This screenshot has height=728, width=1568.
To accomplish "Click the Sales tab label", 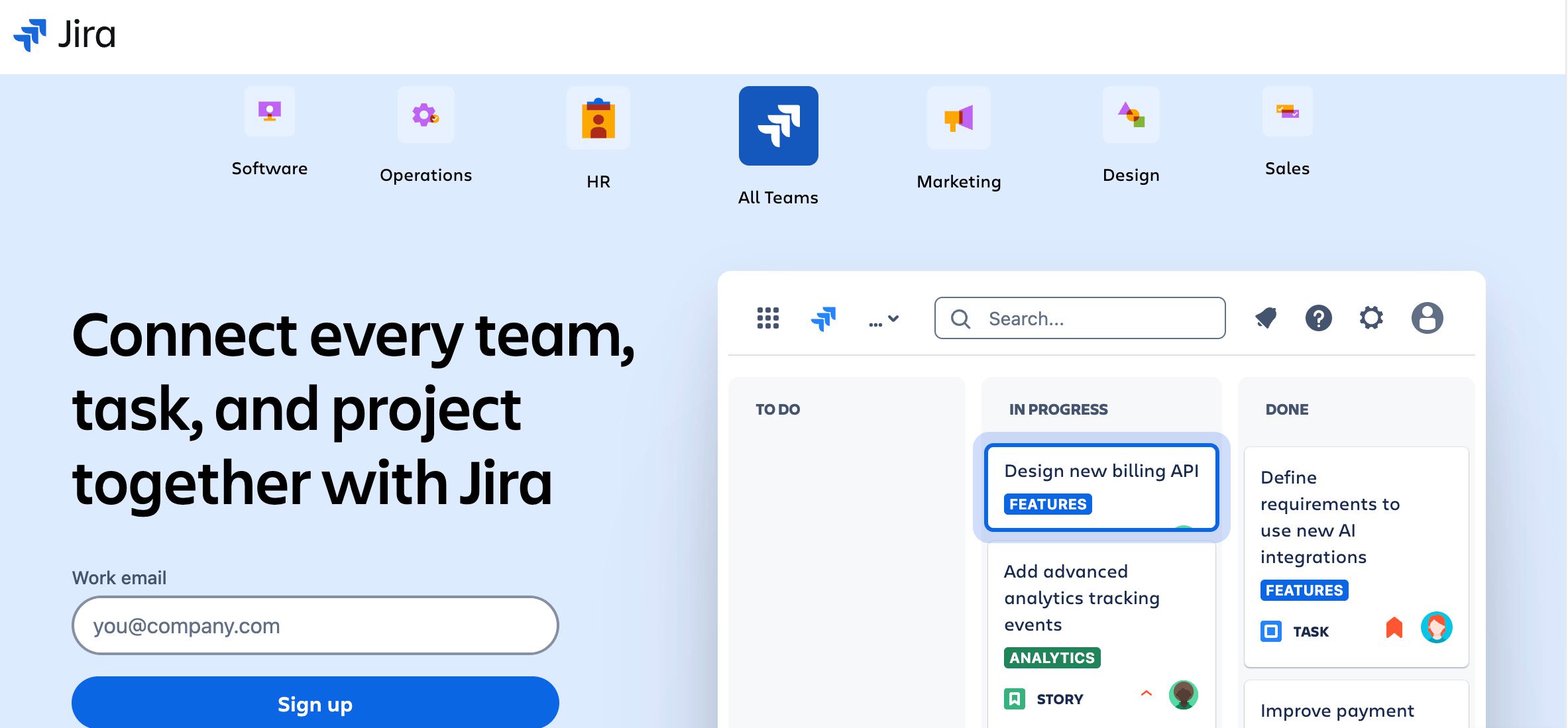I will [1288, 168].
